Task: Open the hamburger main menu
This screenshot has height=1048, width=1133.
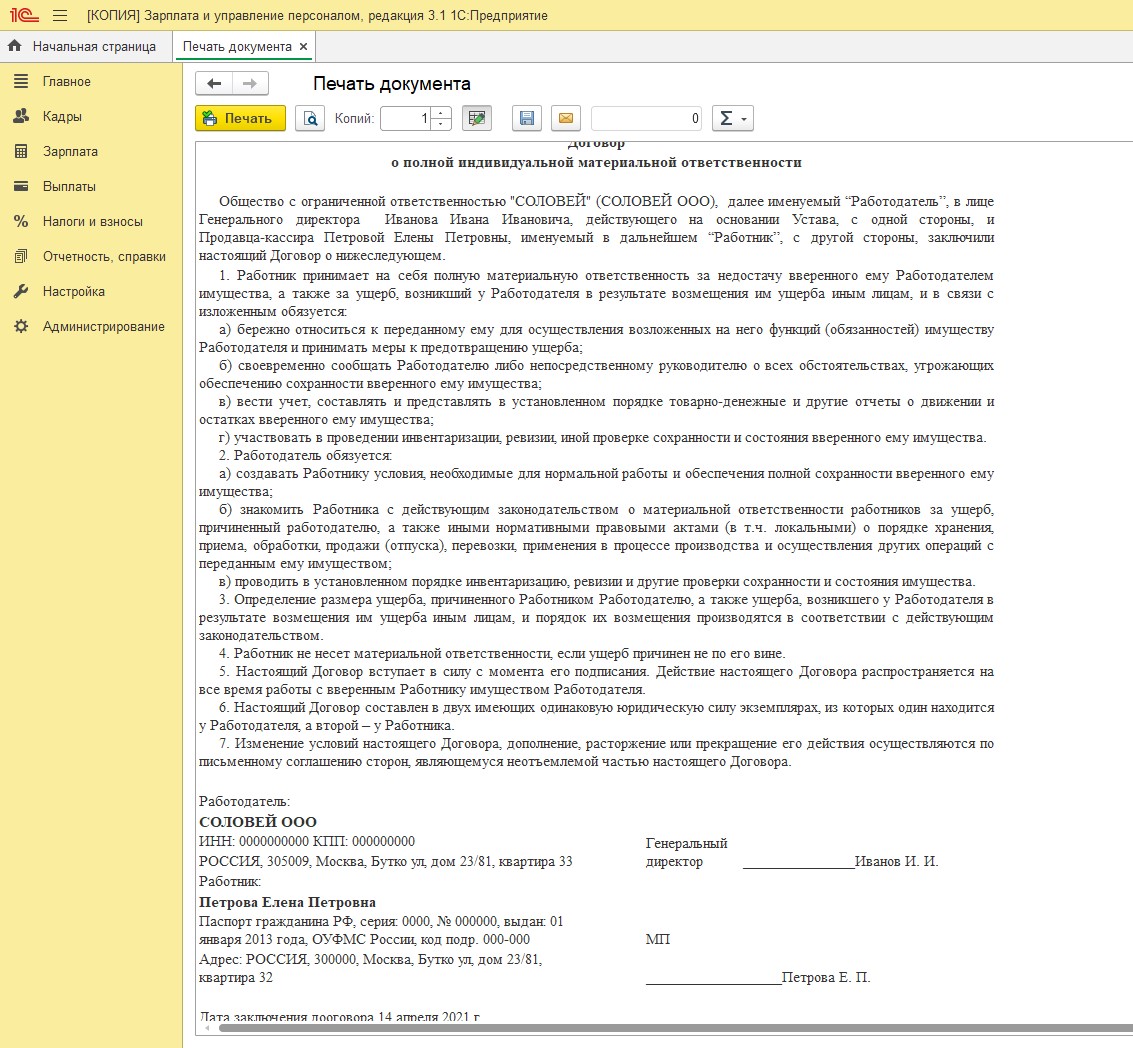Action: [x=60, y=15]
